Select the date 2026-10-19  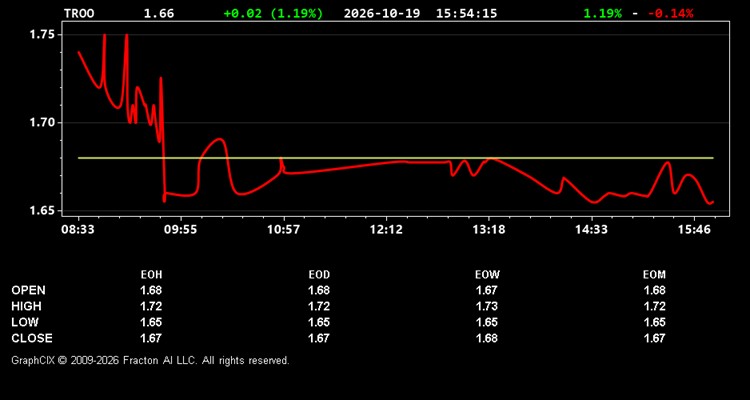coord(382,13)
